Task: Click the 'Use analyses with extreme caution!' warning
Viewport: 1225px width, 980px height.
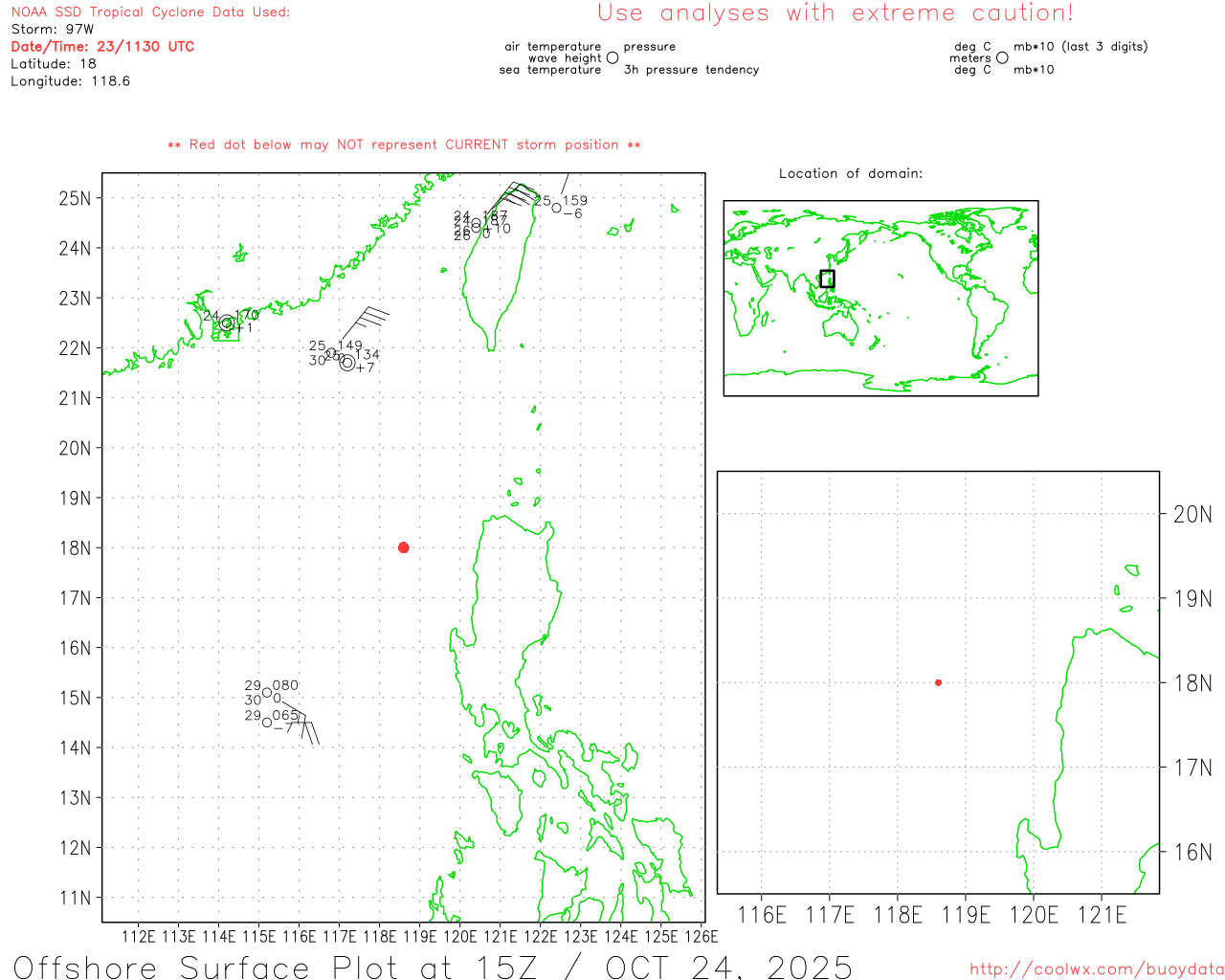Action: (835, 13)
